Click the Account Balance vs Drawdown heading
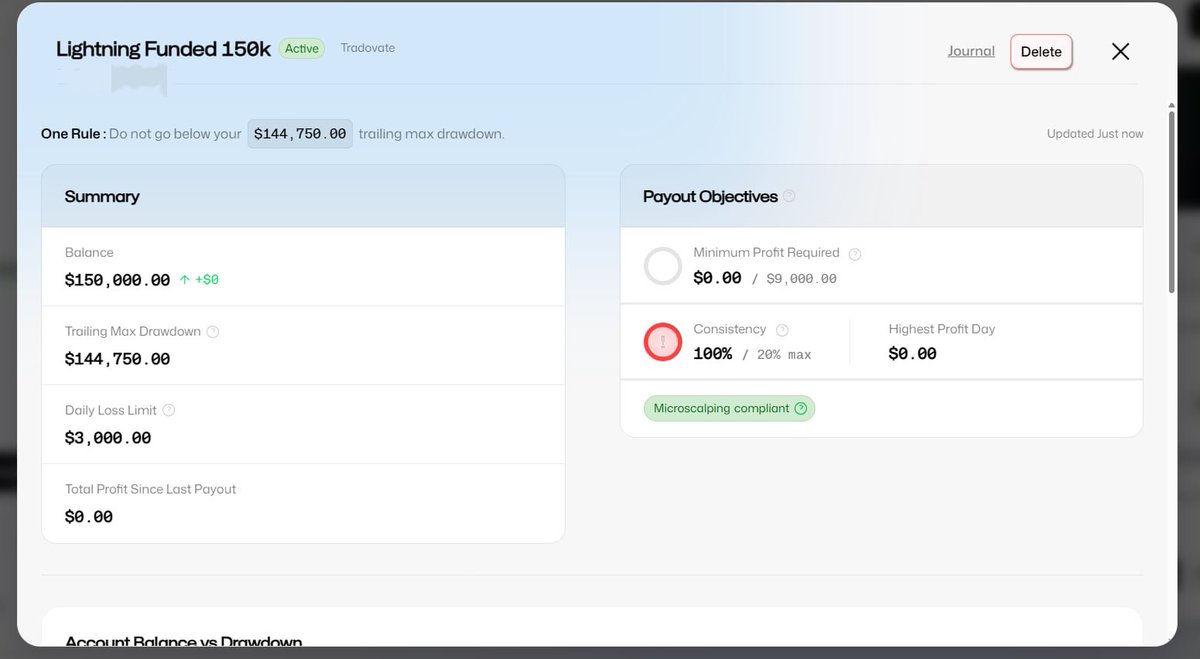 [183, 641]
